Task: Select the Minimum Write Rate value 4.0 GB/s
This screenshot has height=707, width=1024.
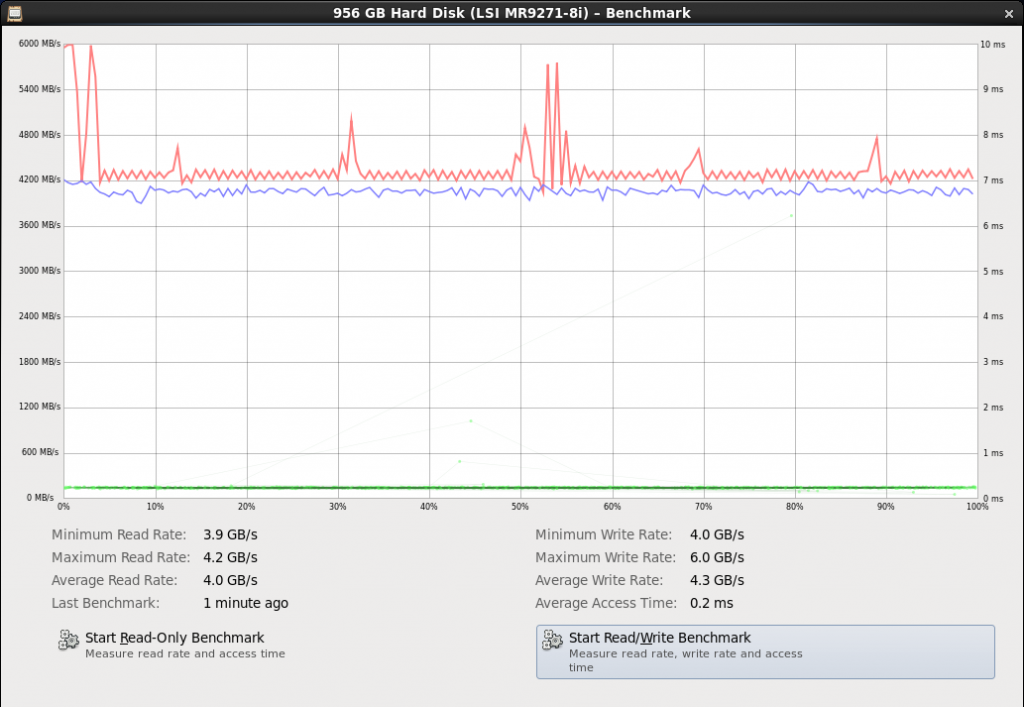Action: click(717, 535)
